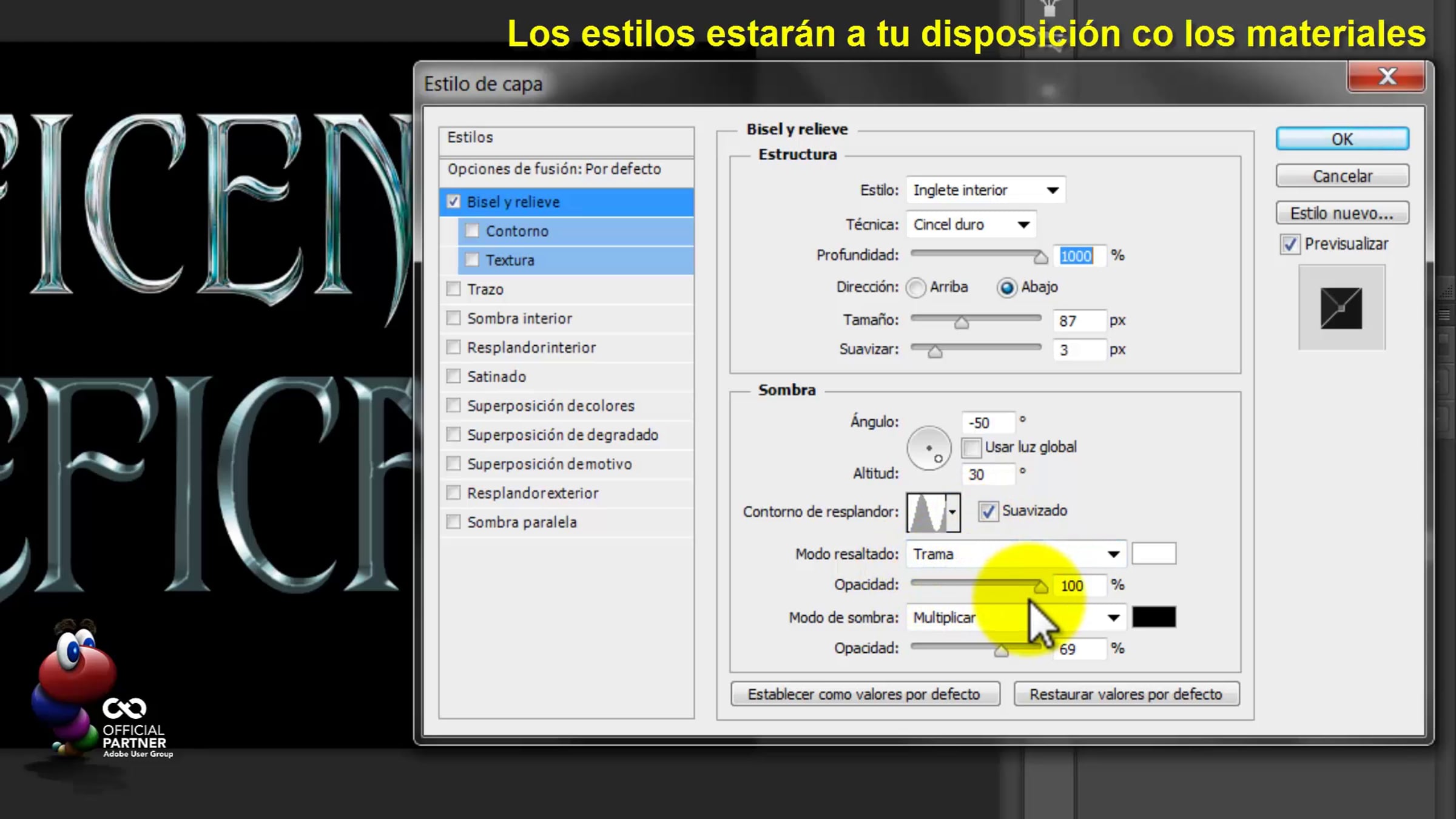Open the gloss contour picker arrow
The height and width of the screenshot is (819, 1456).
952,513
